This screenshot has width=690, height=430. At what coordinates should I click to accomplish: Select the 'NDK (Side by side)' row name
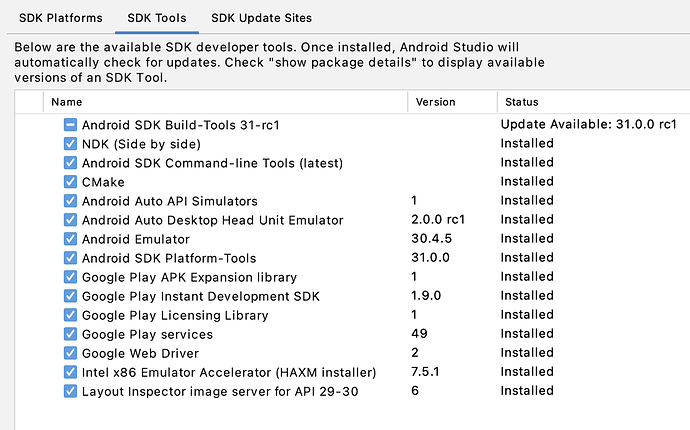141,144
